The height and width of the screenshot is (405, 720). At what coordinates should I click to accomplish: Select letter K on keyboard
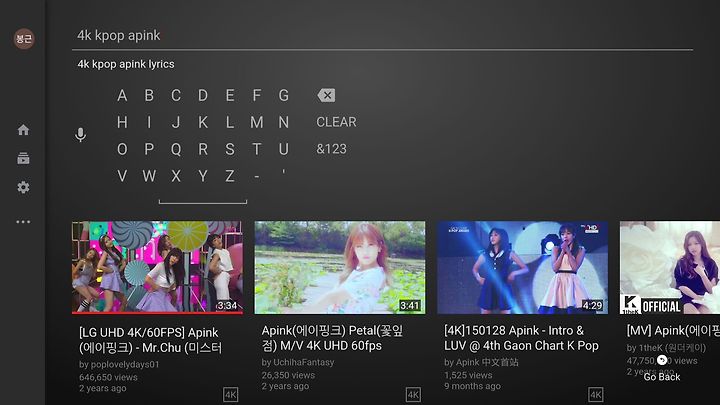(203, 122)
